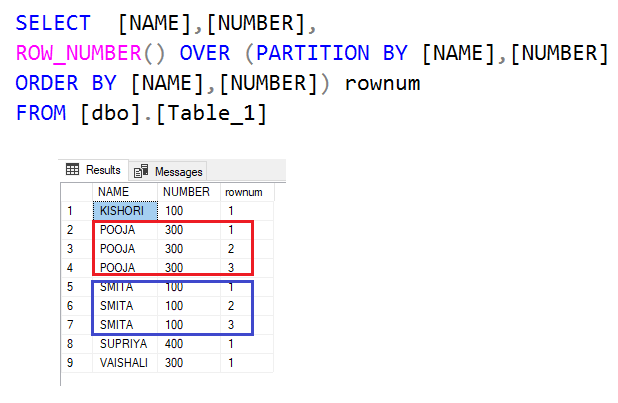Click row header number 8
618x403 pixels.
pos(77,344)
